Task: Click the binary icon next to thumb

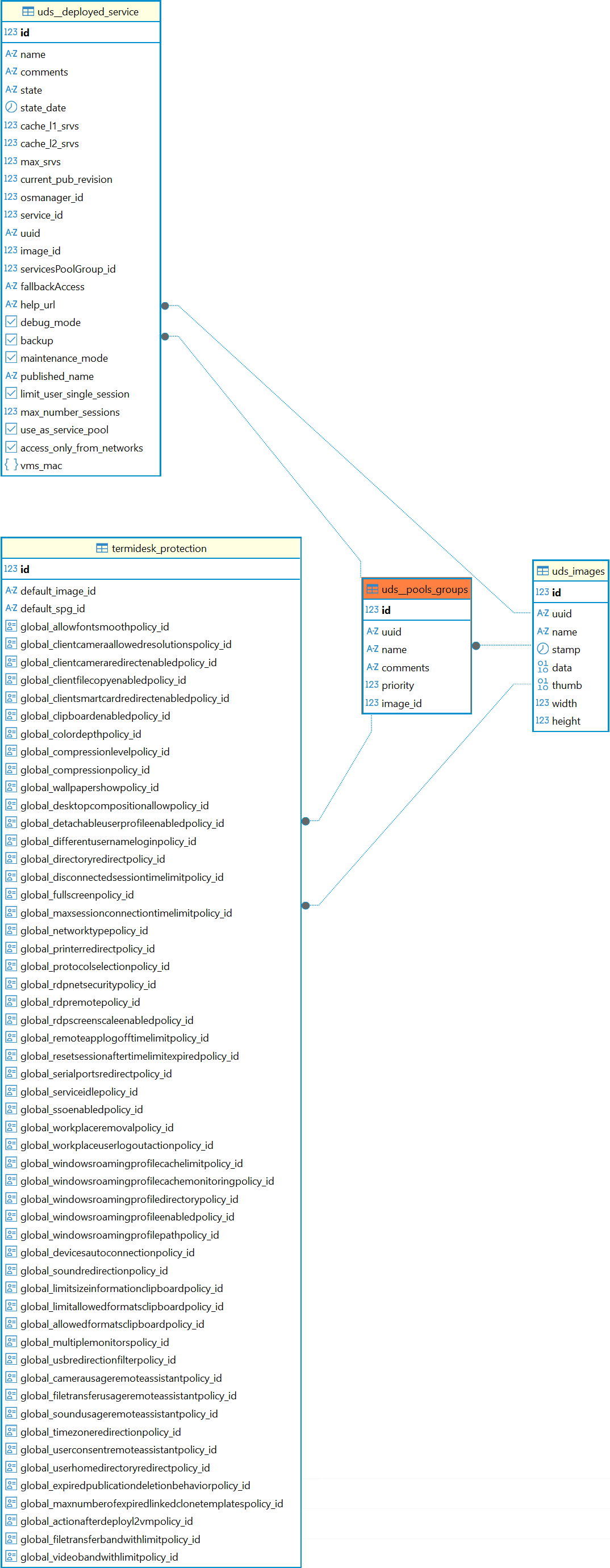Action: click(542, 685)
